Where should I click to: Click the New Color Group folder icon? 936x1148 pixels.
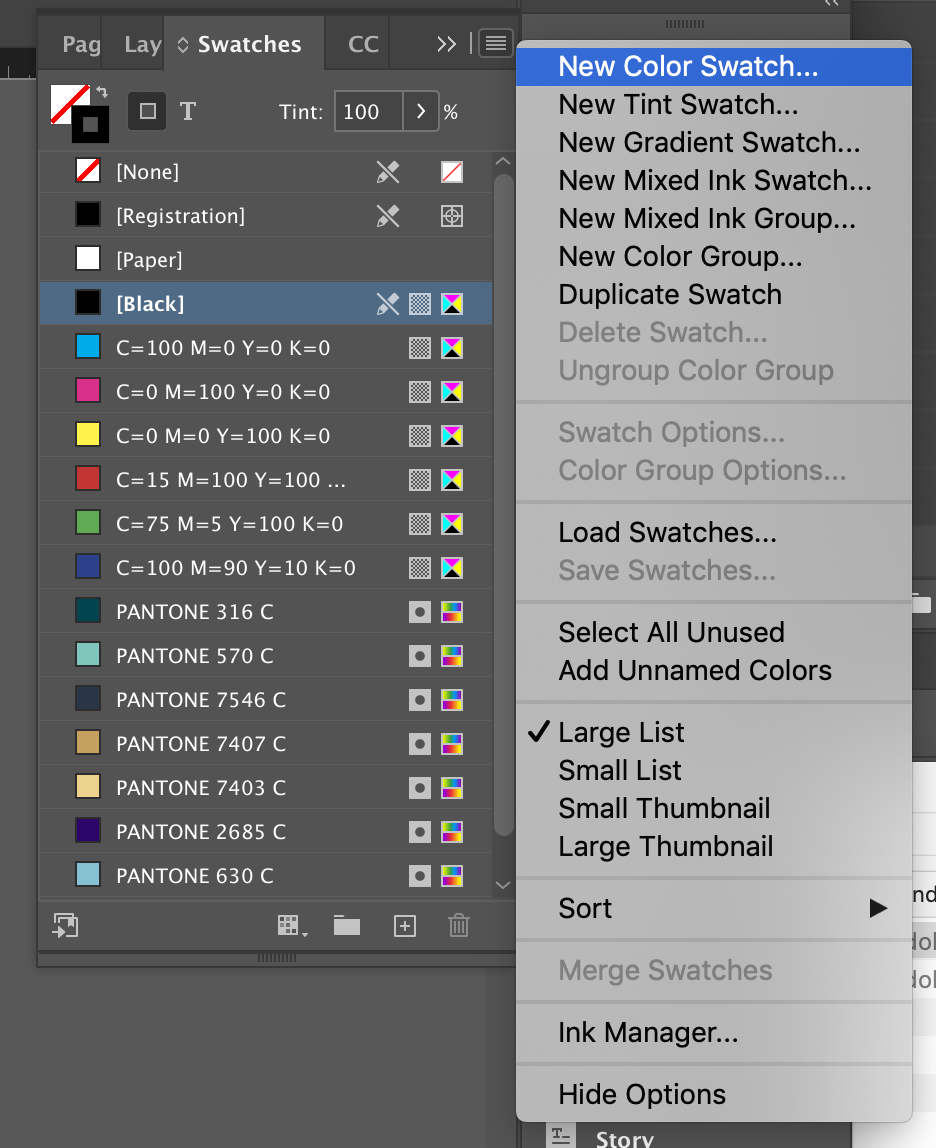click(x=347, y=926)
